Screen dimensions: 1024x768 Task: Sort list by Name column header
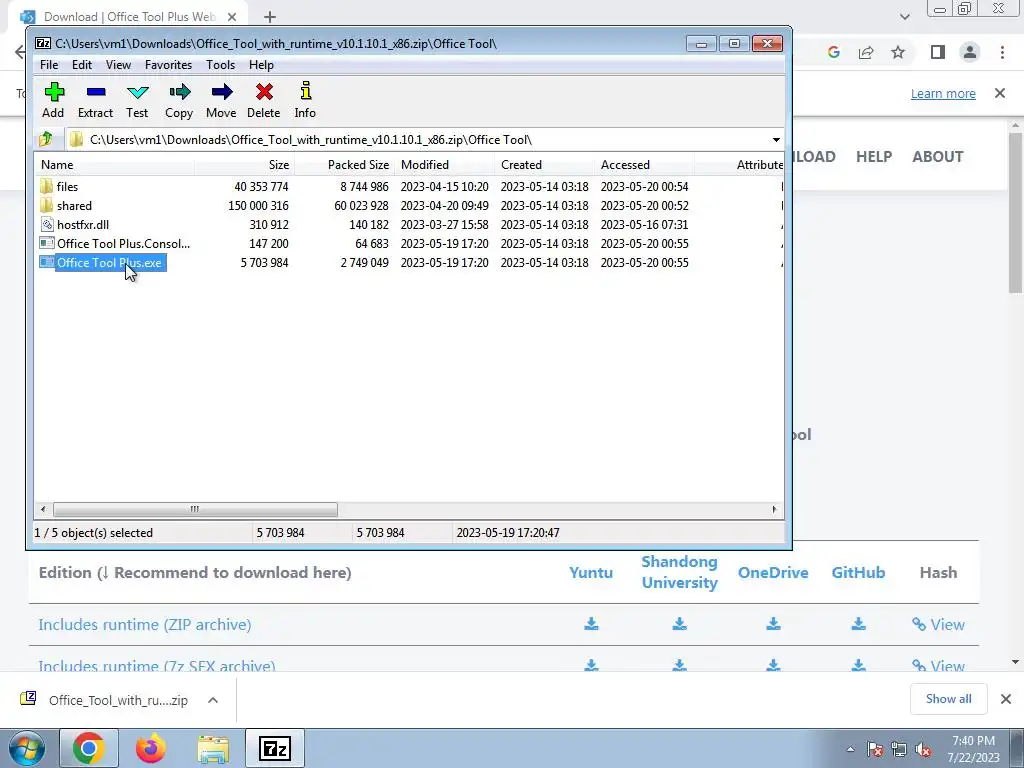coord(114,165)
